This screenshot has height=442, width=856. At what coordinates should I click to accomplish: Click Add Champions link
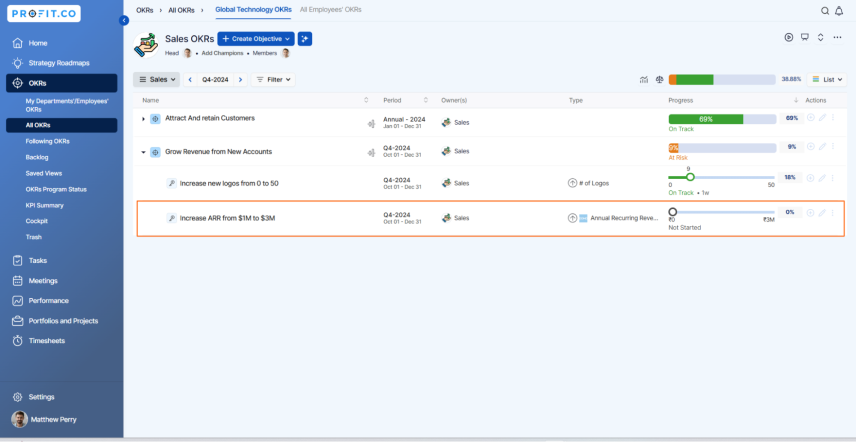(x=222, y=53)
